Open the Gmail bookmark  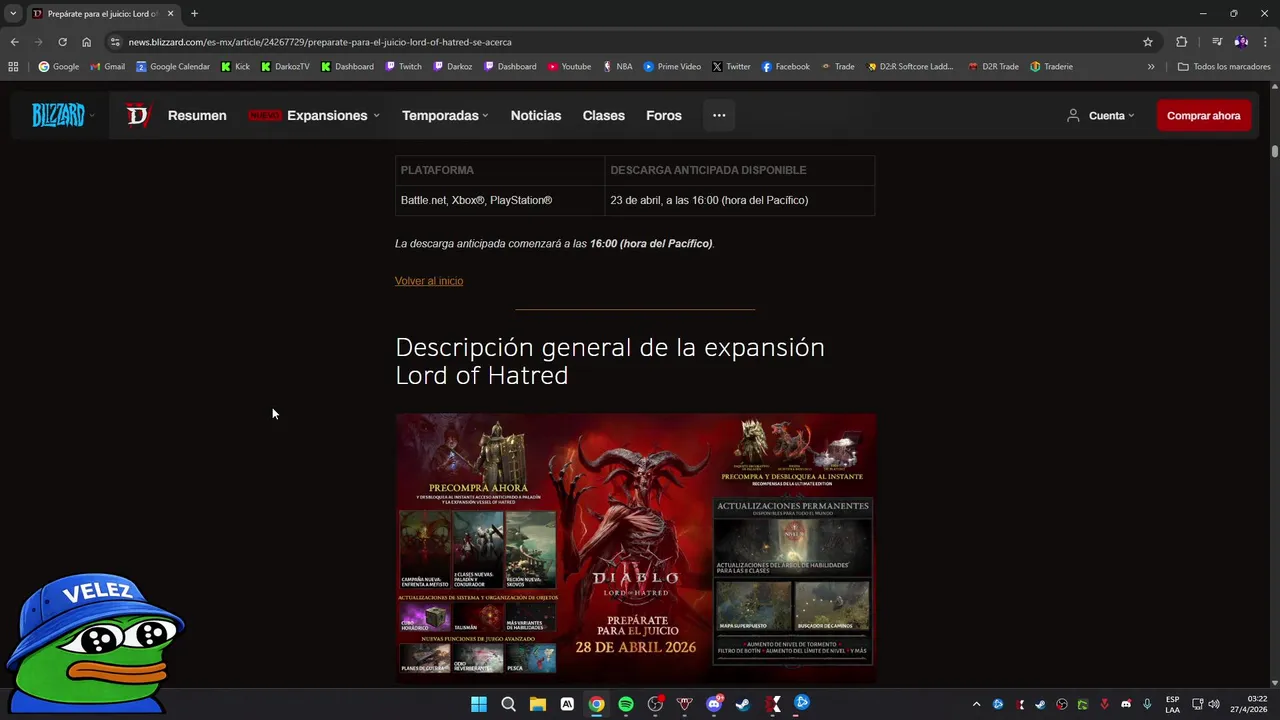point(108,67)
